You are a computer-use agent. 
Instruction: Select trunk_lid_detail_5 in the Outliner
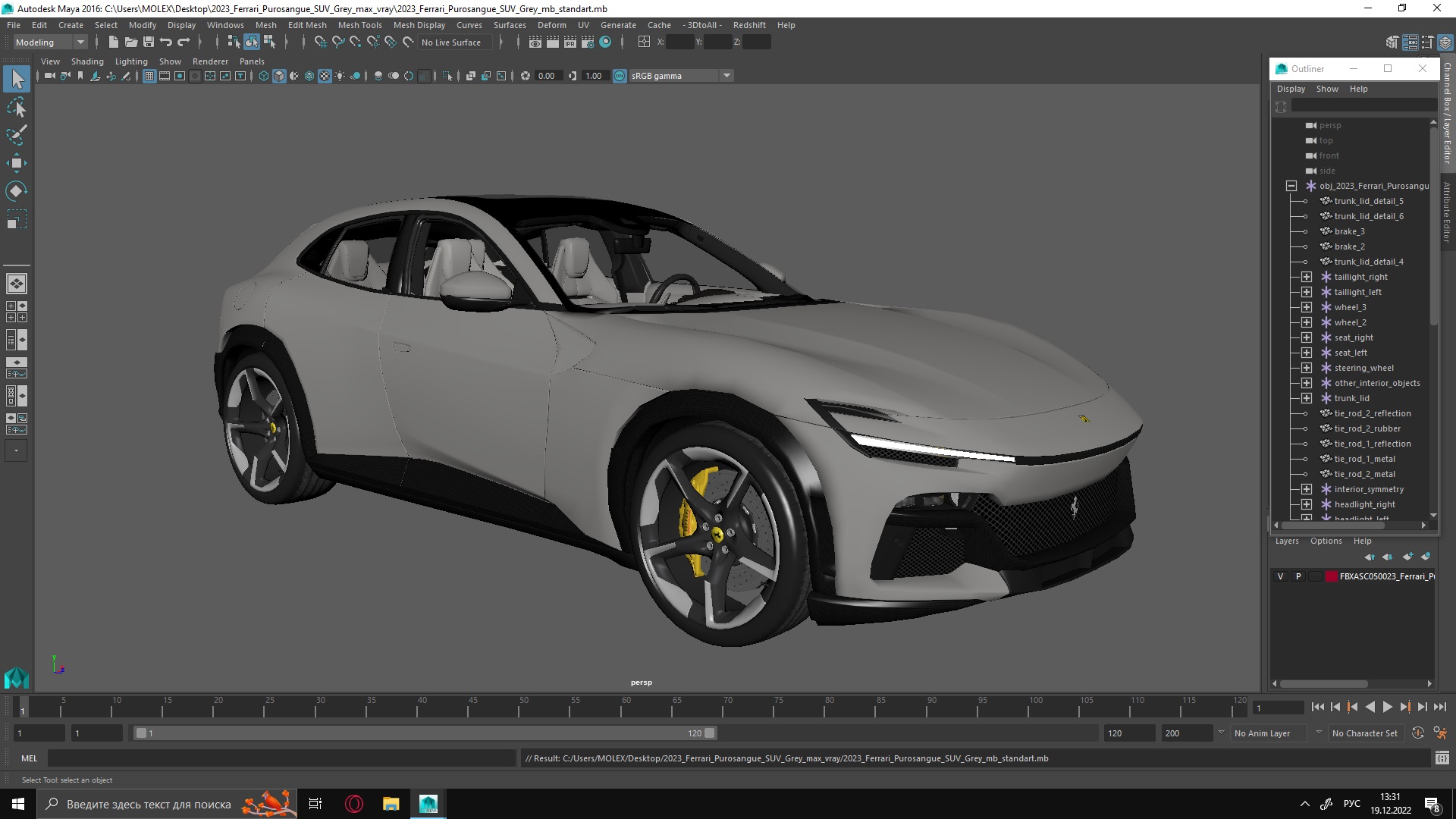pos(1368,201)
